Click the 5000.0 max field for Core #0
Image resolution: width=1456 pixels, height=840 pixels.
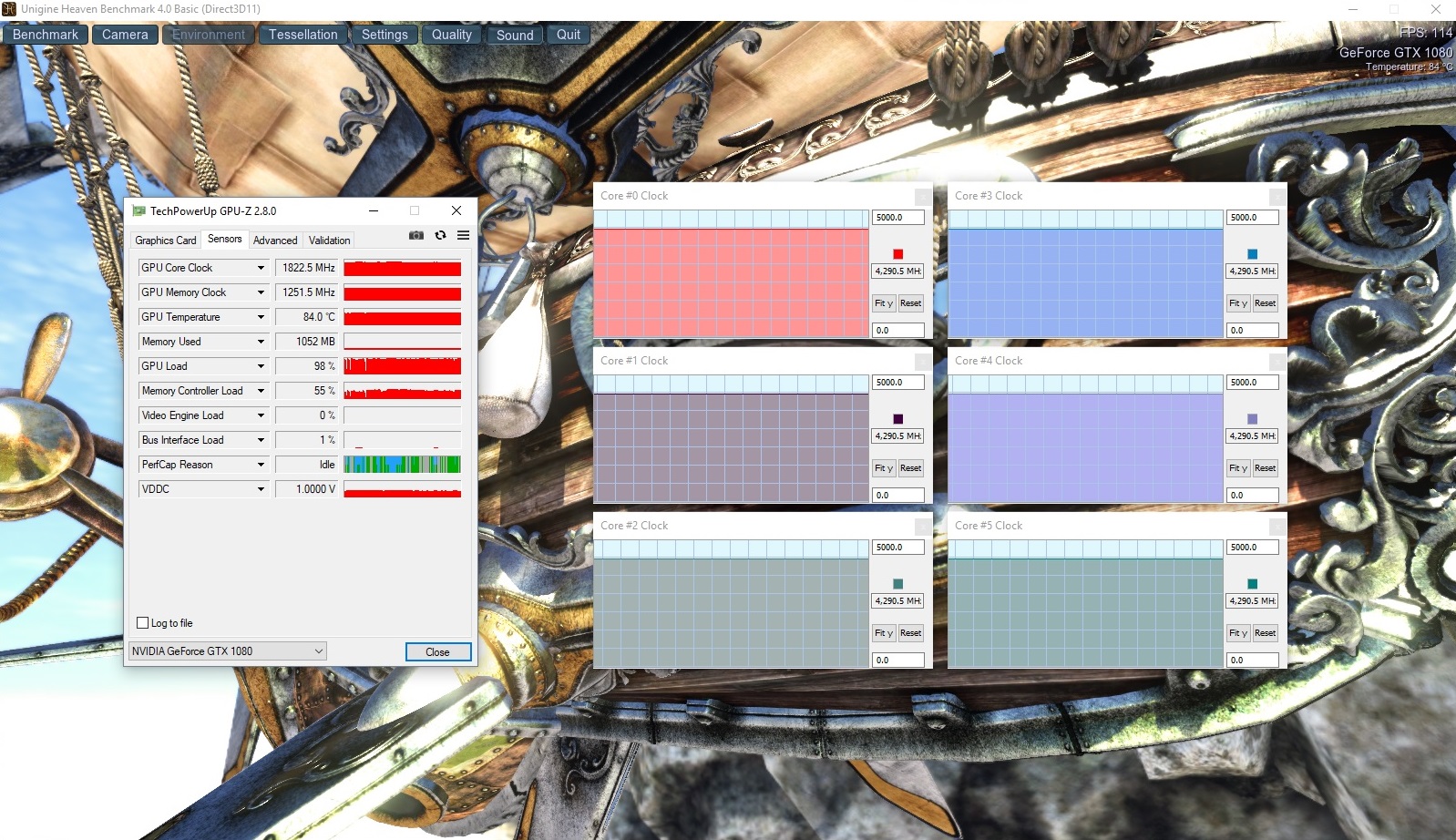pyautogui.click(x=898, y=218)
